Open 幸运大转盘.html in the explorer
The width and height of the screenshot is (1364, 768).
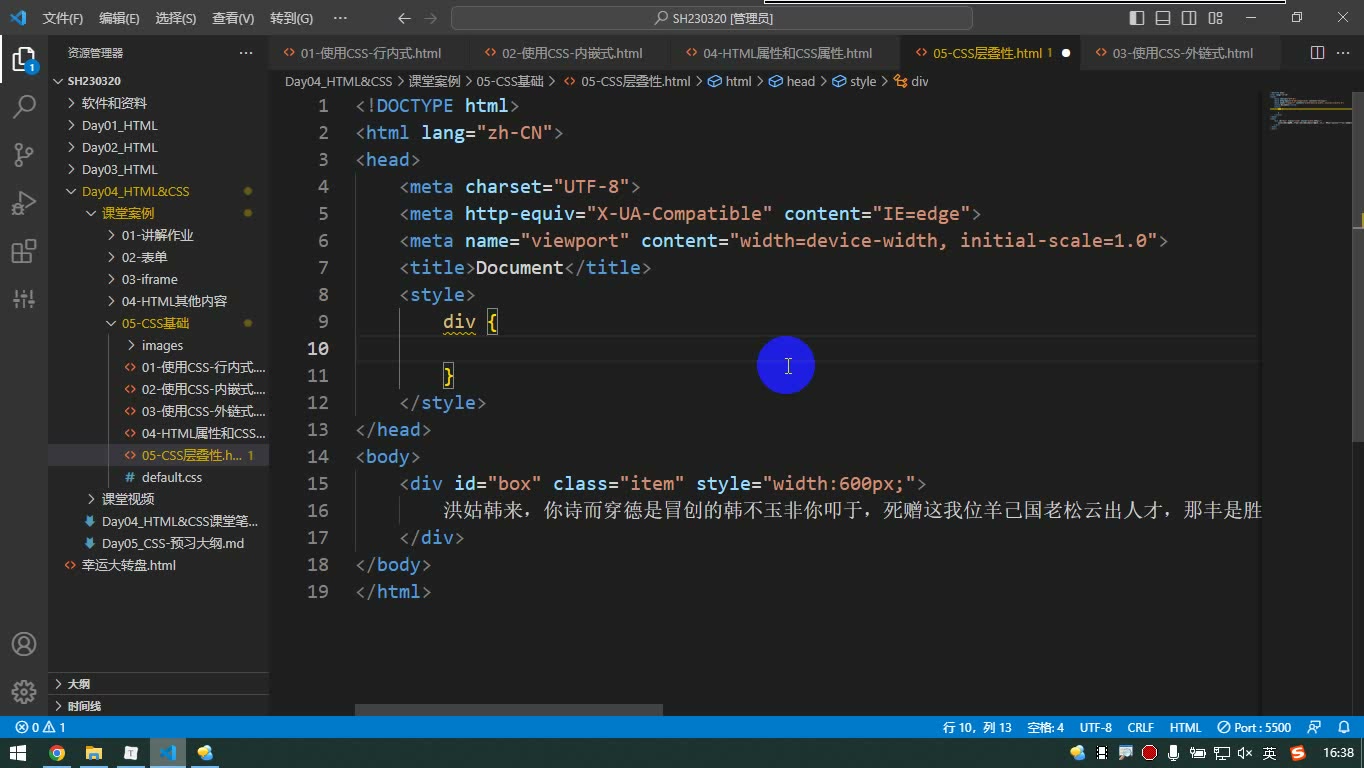pyautogui.click(x=158, y=565)
